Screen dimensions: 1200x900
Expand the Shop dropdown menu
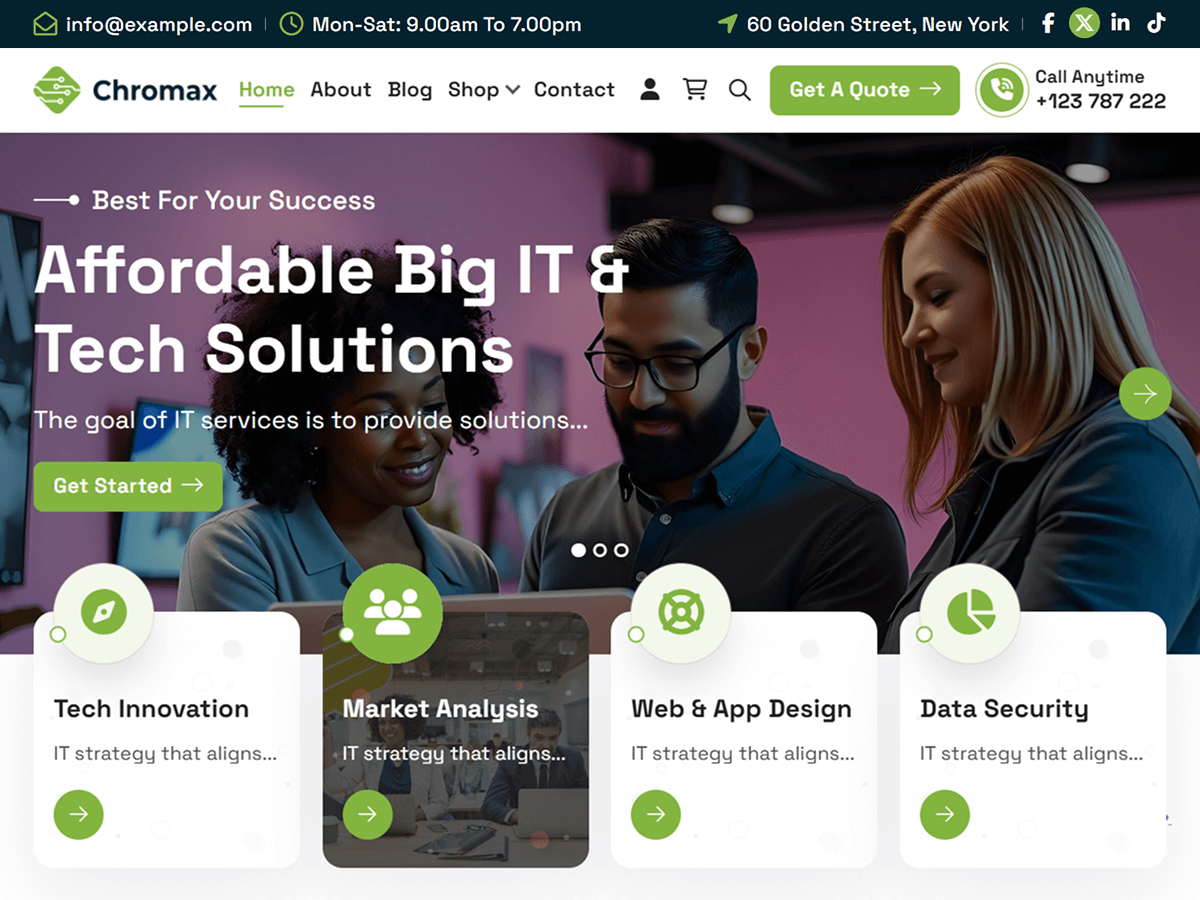coord(484,90)
